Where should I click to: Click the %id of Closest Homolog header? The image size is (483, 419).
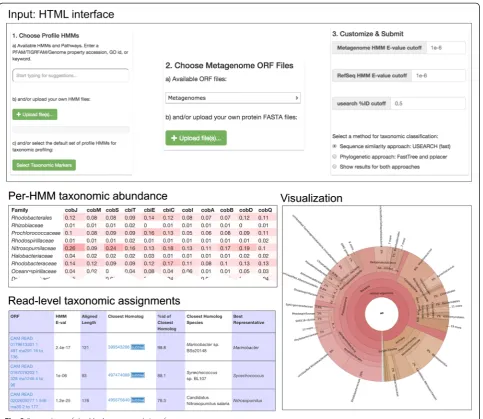167,322
